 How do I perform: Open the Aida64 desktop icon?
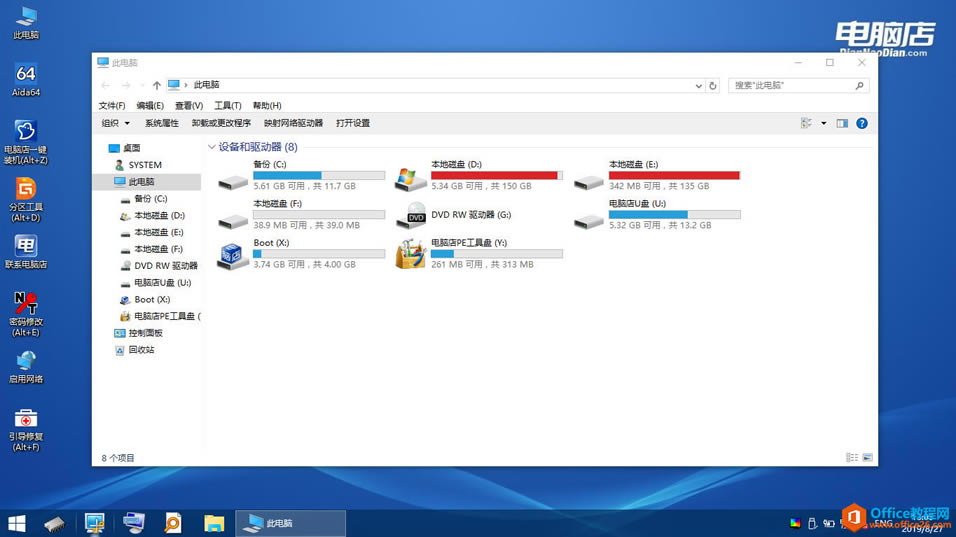(26, 79)
